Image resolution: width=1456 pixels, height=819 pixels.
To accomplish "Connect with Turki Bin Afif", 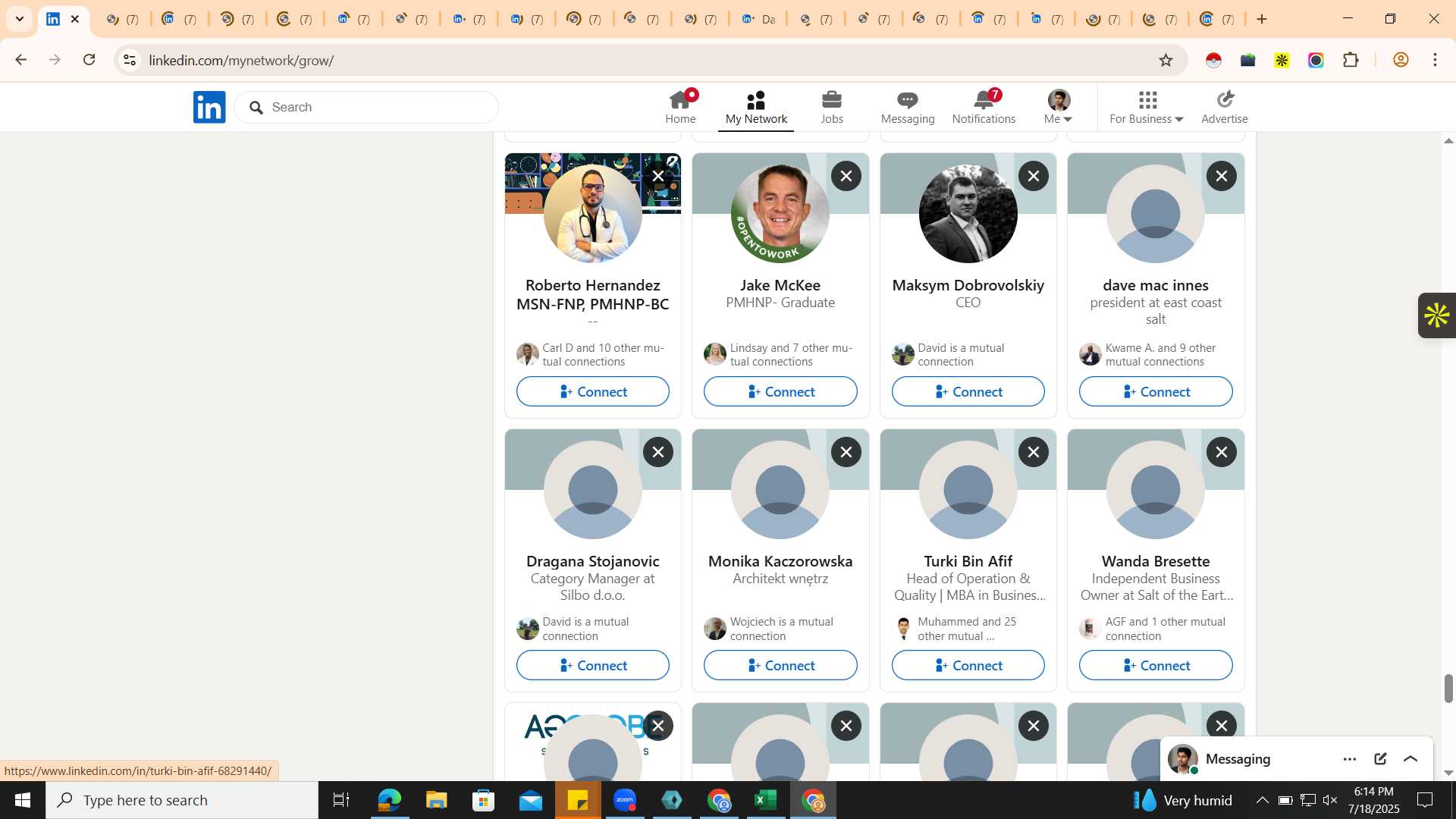I will coord(968,665).
